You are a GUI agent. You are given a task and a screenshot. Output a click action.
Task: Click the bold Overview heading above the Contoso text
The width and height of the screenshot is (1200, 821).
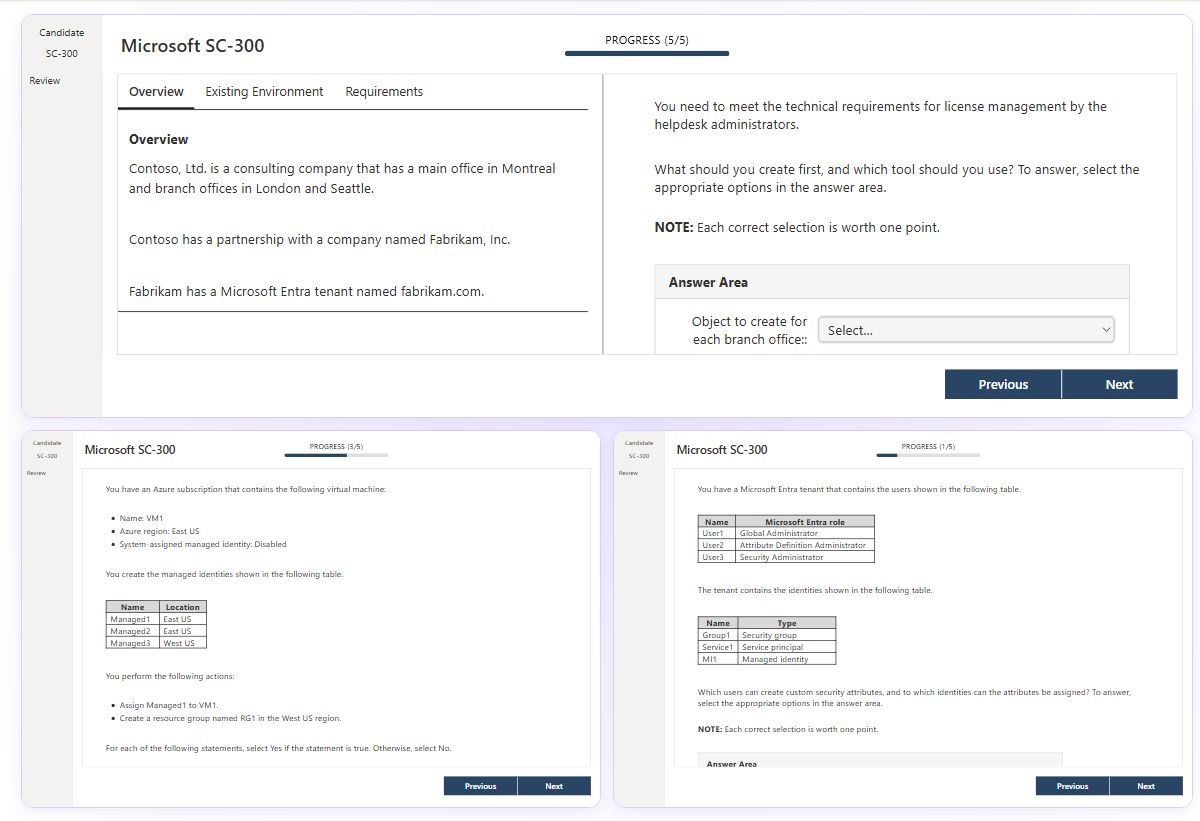[159, 139]
